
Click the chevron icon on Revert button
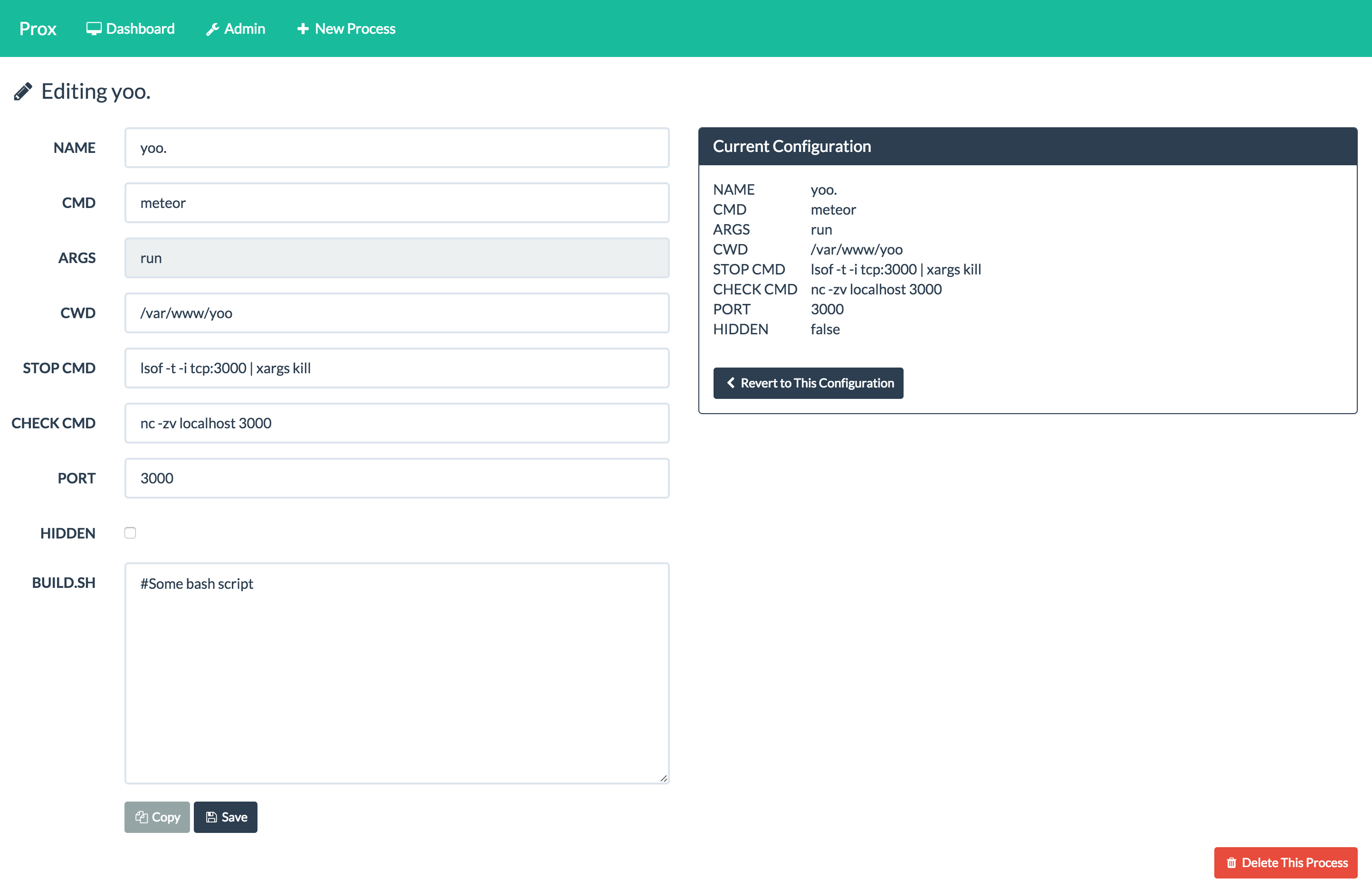point(730,383)
